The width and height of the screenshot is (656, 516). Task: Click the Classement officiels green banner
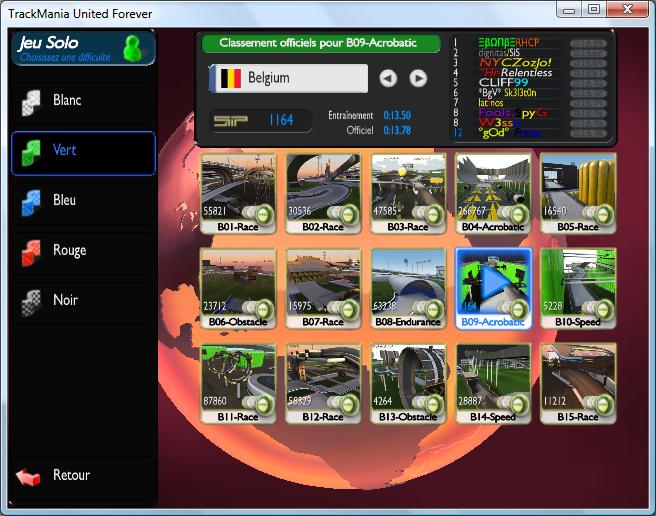320,44
